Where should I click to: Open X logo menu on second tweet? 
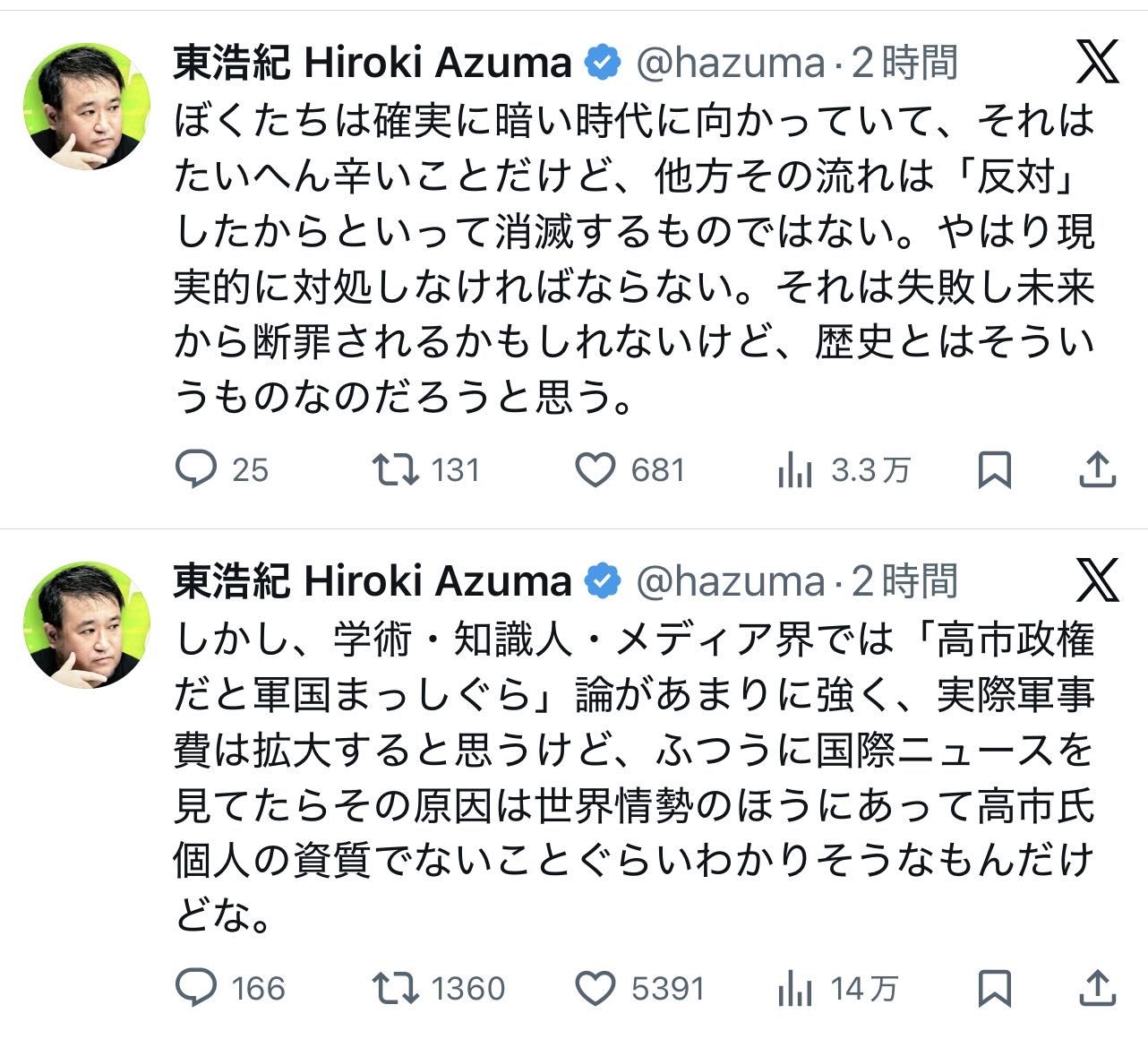tap(1097, 581)
